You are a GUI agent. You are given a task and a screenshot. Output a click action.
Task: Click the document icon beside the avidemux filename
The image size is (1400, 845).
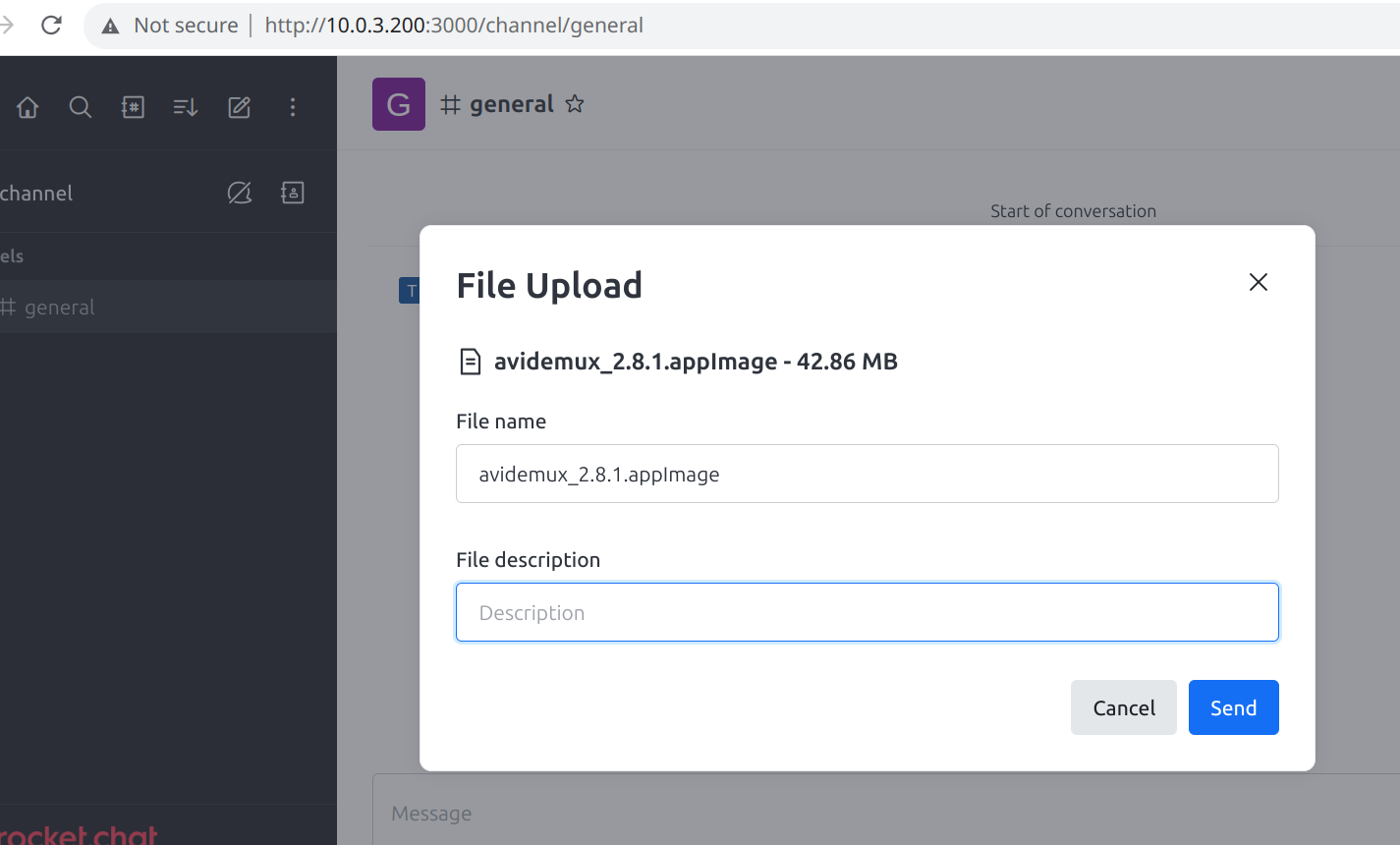click(471, 362)
